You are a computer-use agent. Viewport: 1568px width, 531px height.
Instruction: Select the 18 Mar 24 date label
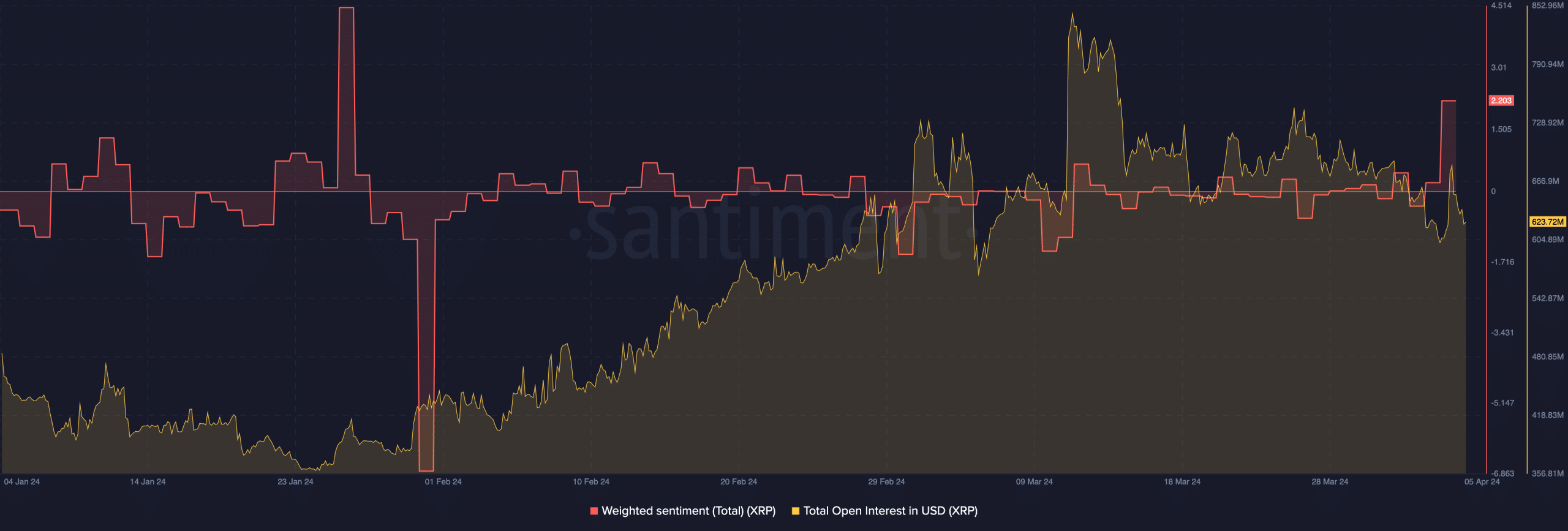[x=1182, y=482]
